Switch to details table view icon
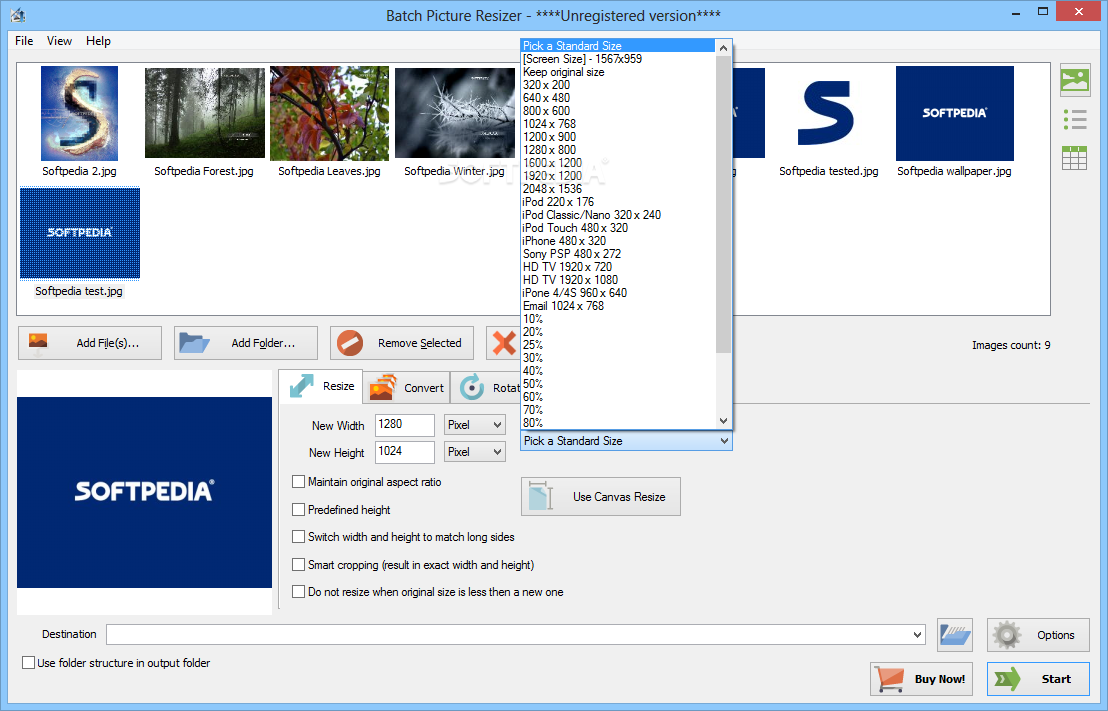 pos(1074,158)
